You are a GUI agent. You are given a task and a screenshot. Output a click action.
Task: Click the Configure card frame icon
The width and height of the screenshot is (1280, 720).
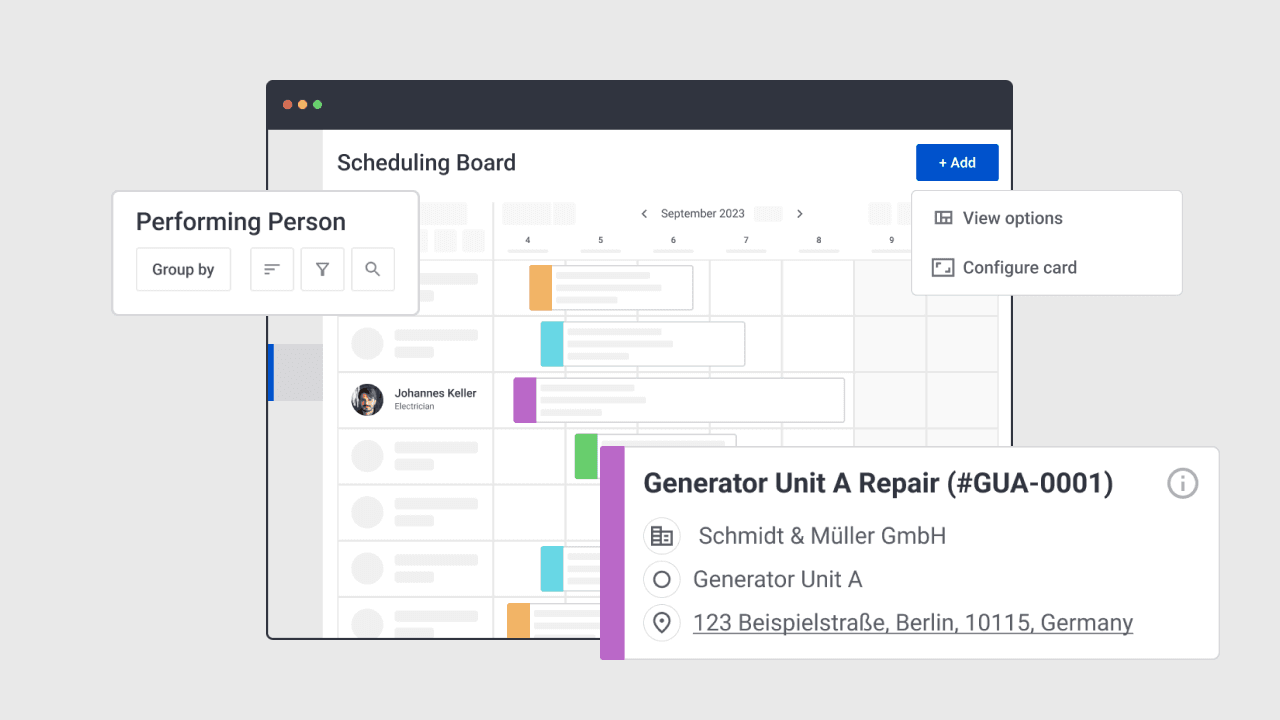coord(942,267)
